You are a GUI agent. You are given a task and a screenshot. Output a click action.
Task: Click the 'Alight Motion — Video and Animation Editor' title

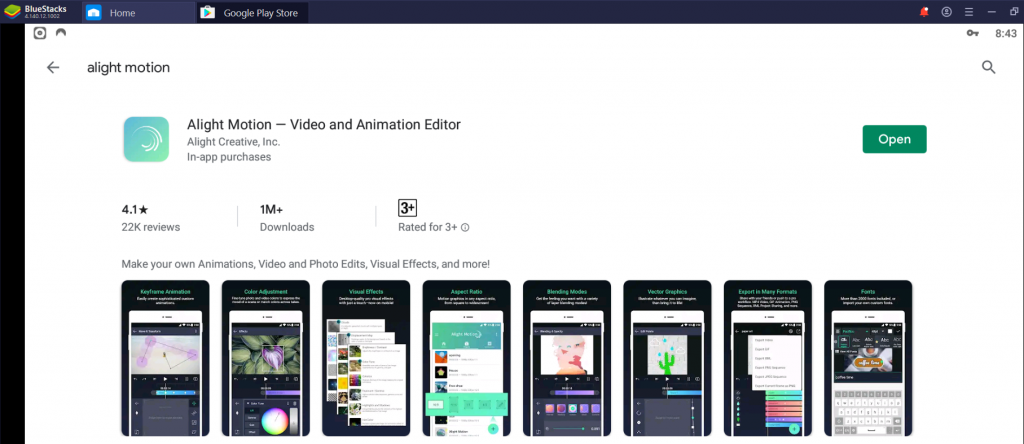324,124
